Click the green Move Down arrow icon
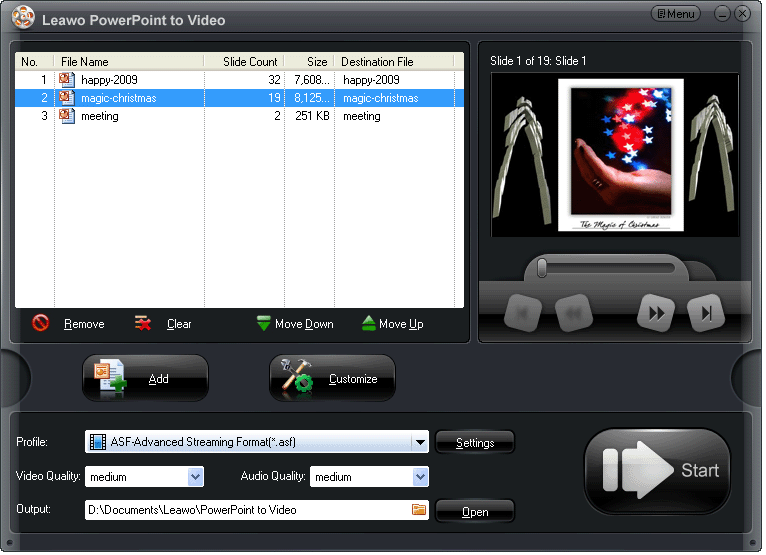 (x=263, y=323)
